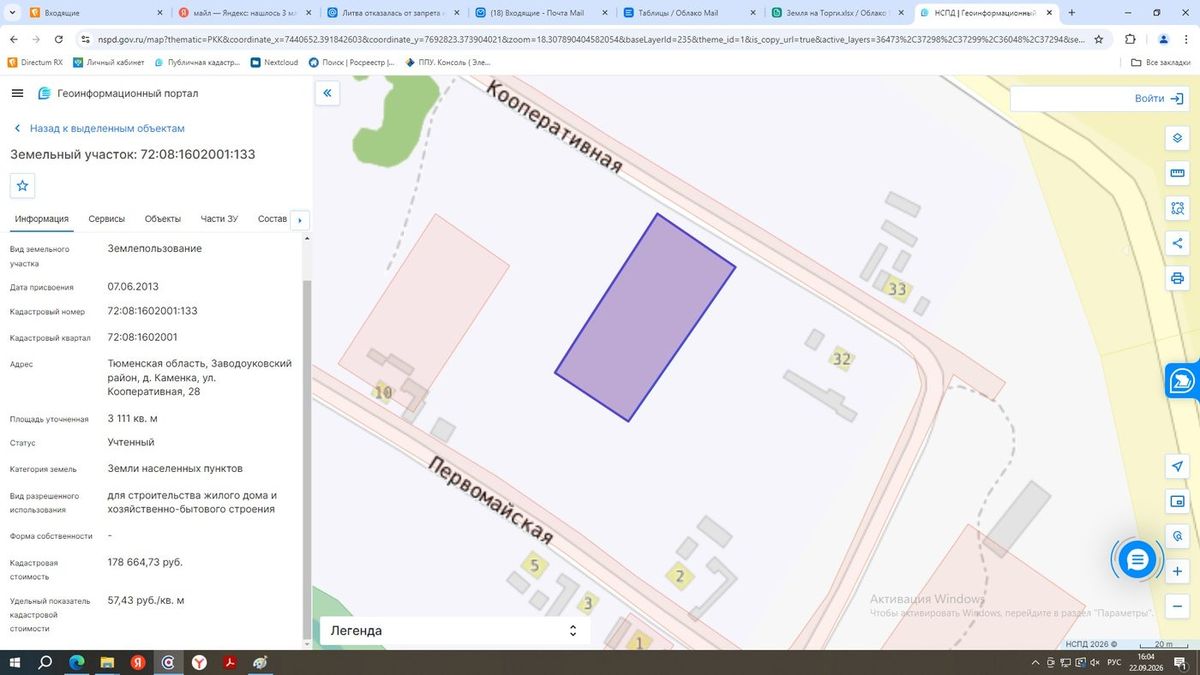Zoom in on the map with the plus button
The height and width of the screenshot is (675, 1200).
1177,571
